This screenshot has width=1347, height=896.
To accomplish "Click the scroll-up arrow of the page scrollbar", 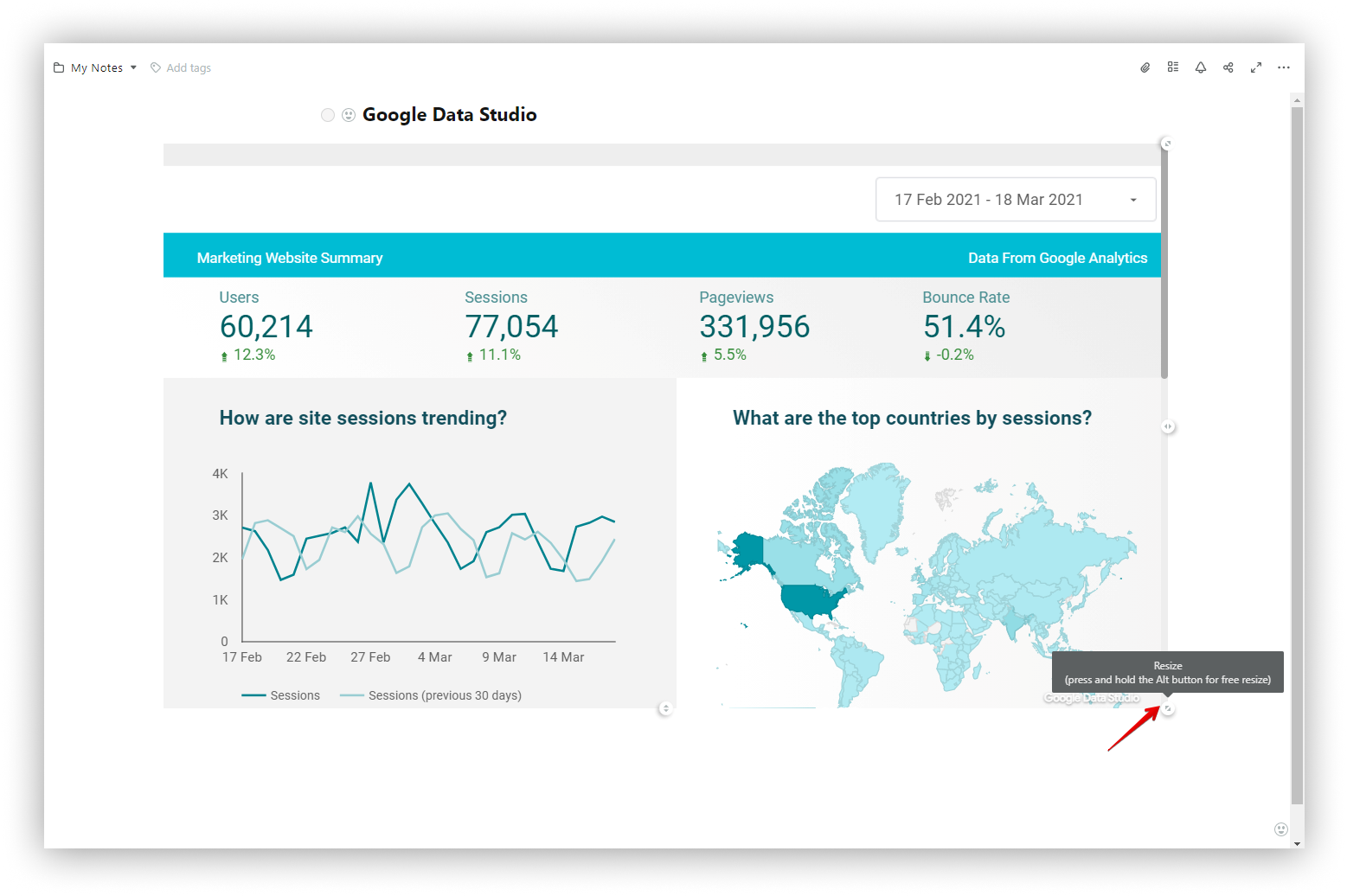I will tap(1297, 100).
